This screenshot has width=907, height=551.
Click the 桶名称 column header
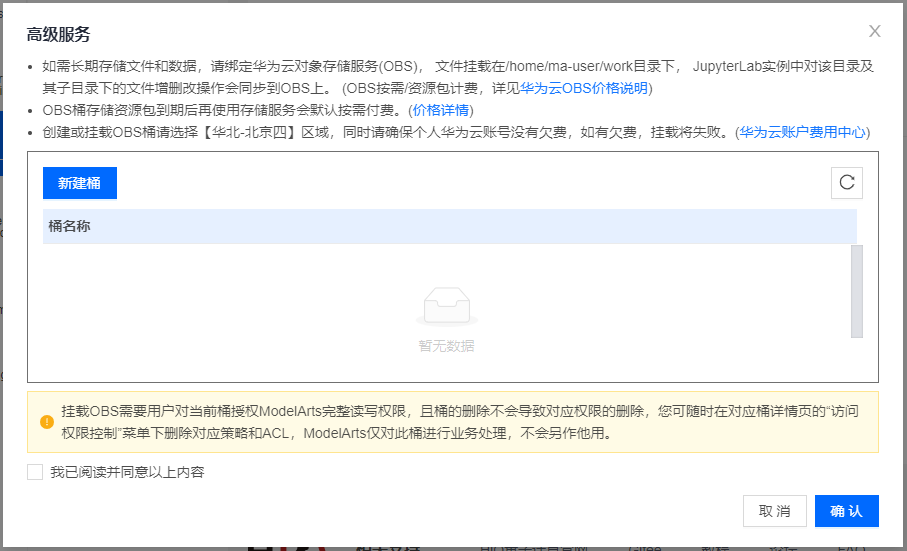coord(70,226)
